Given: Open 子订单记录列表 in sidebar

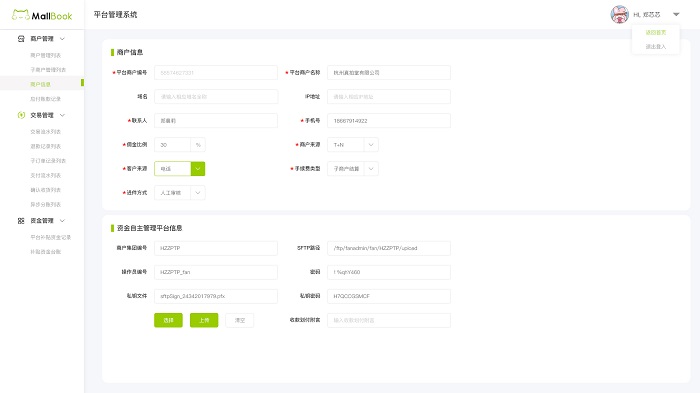Looking at the screenshot, I should pos(48,161).
